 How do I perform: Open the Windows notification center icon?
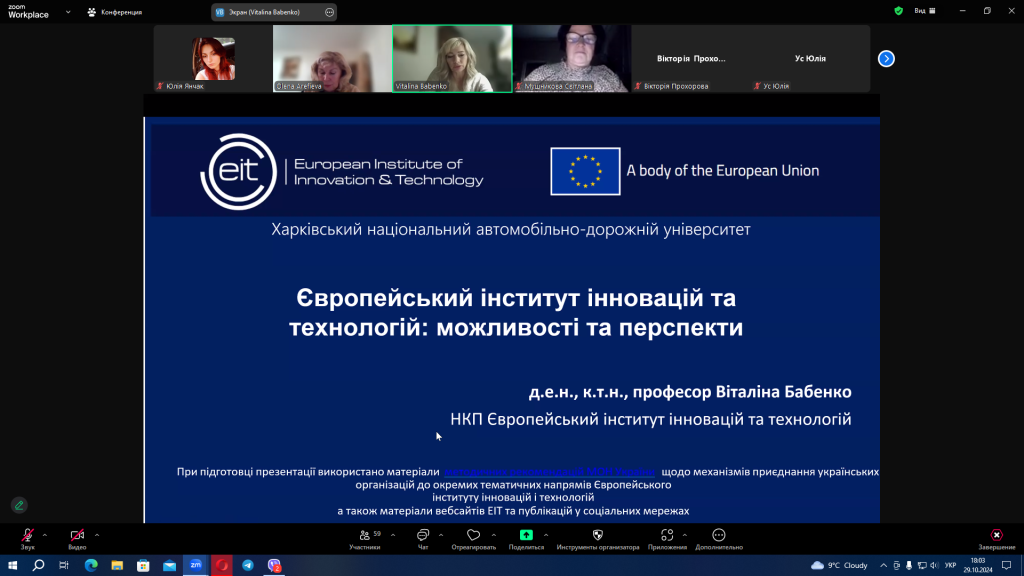coord(1007,565)
